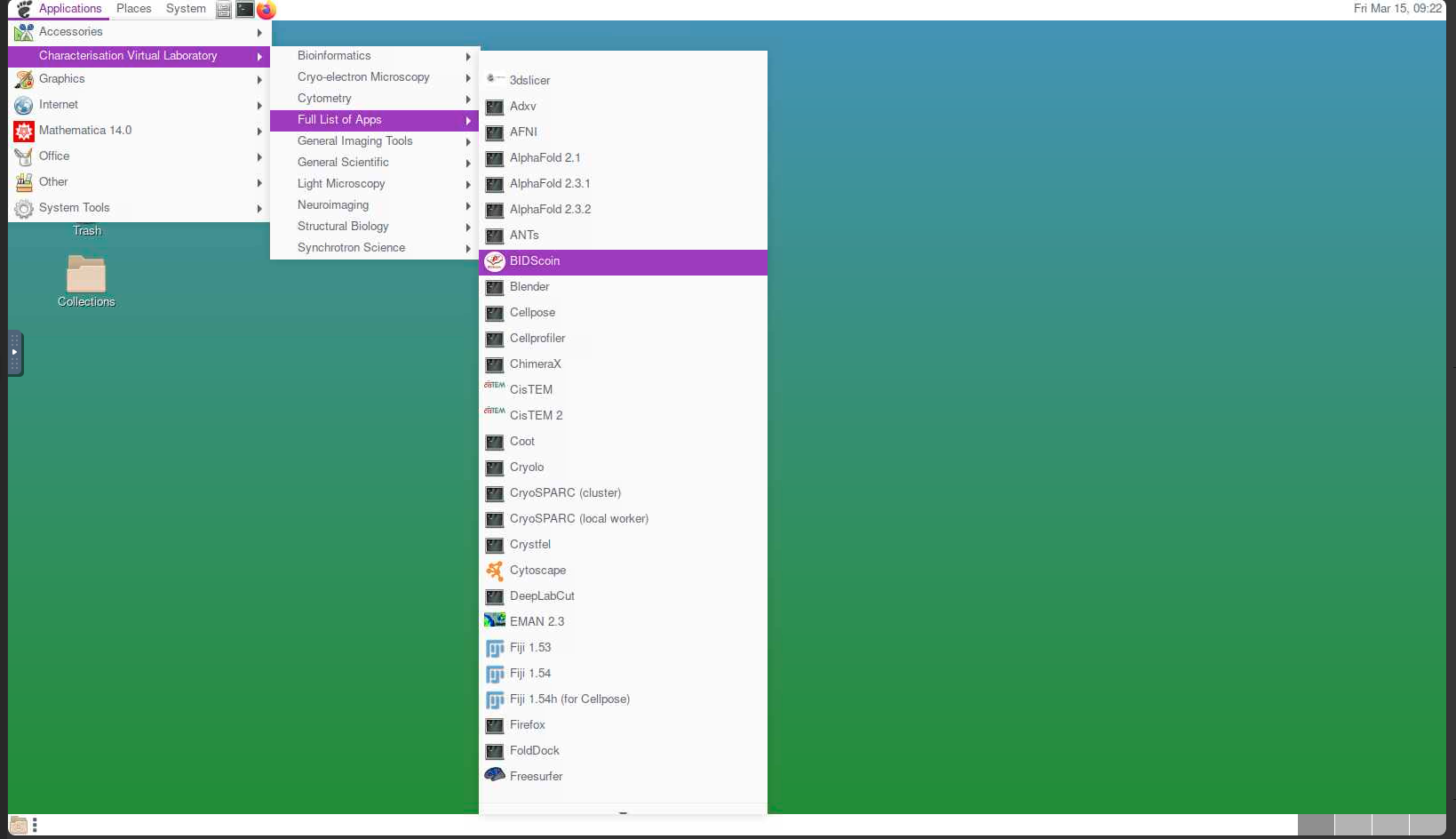Click the BIDScoin logo icon
The width and height of the screenshot is (1456, 839).
495,261
